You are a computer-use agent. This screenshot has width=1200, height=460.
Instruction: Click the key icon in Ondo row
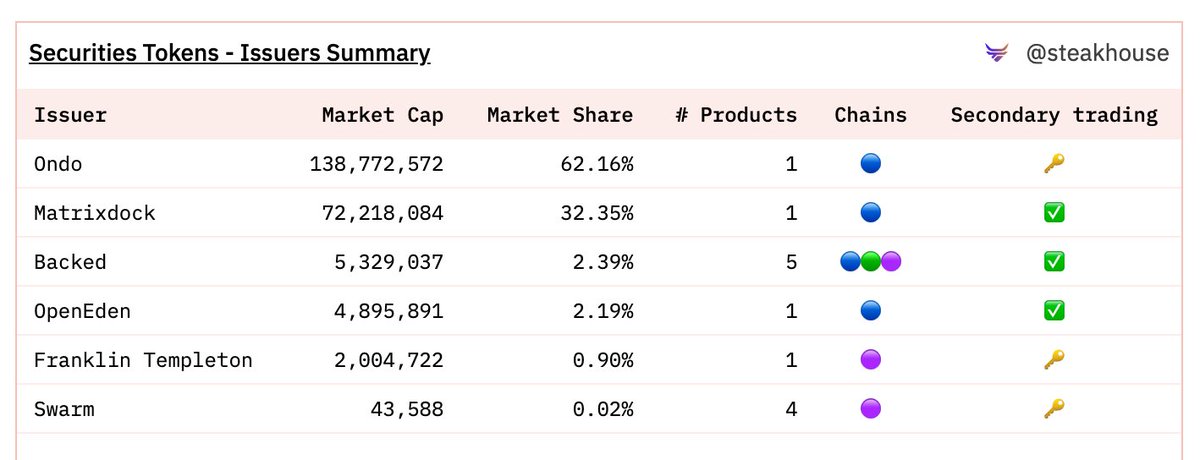click(x=1054, y=163)
